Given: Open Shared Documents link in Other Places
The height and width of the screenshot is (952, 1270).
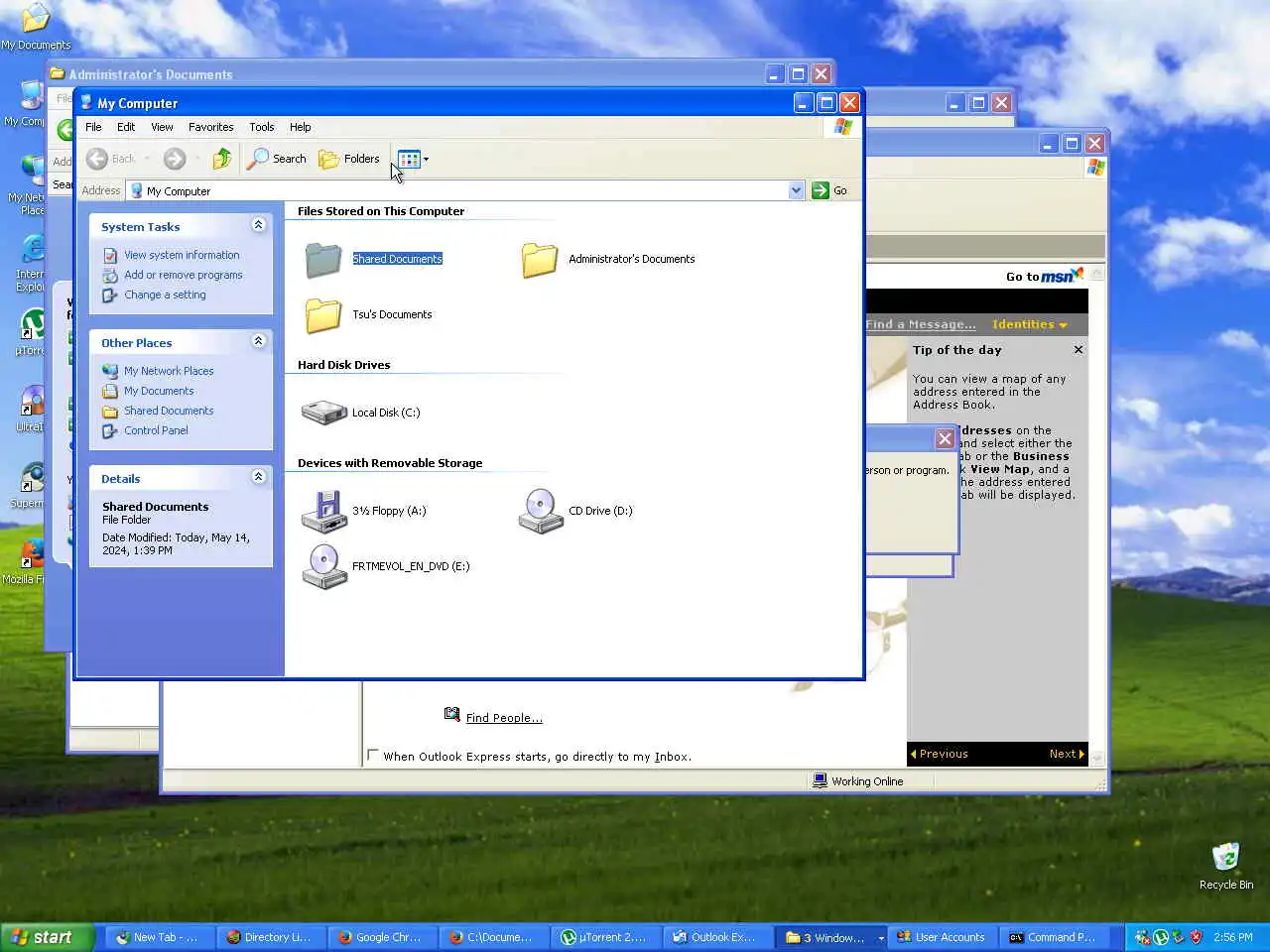Looking at the screenshot, I should point(169,411).
